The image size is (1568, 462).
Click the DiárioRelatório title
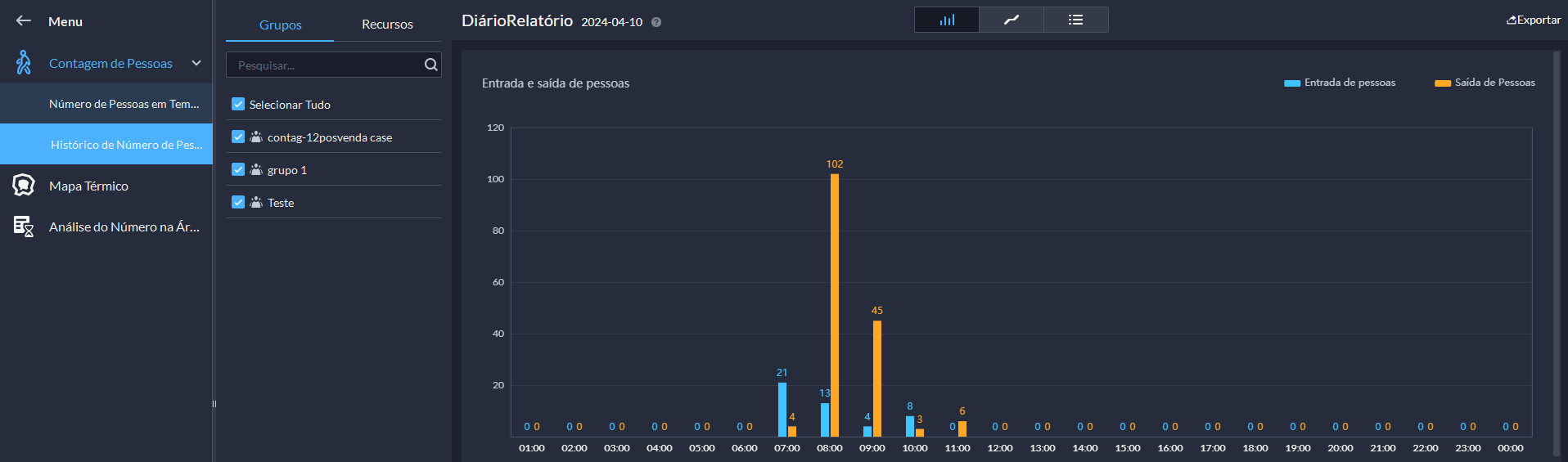517,20
